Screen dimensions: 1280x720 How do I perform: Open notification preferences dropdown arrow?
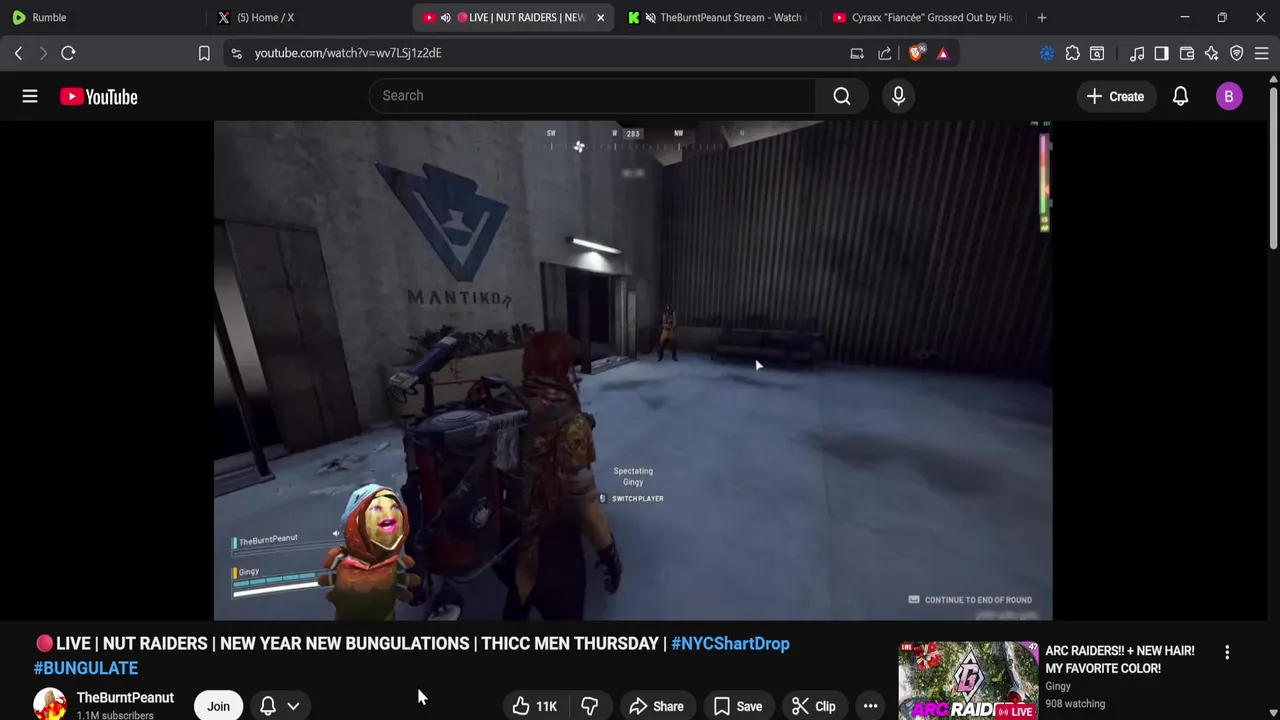point(293,706)
